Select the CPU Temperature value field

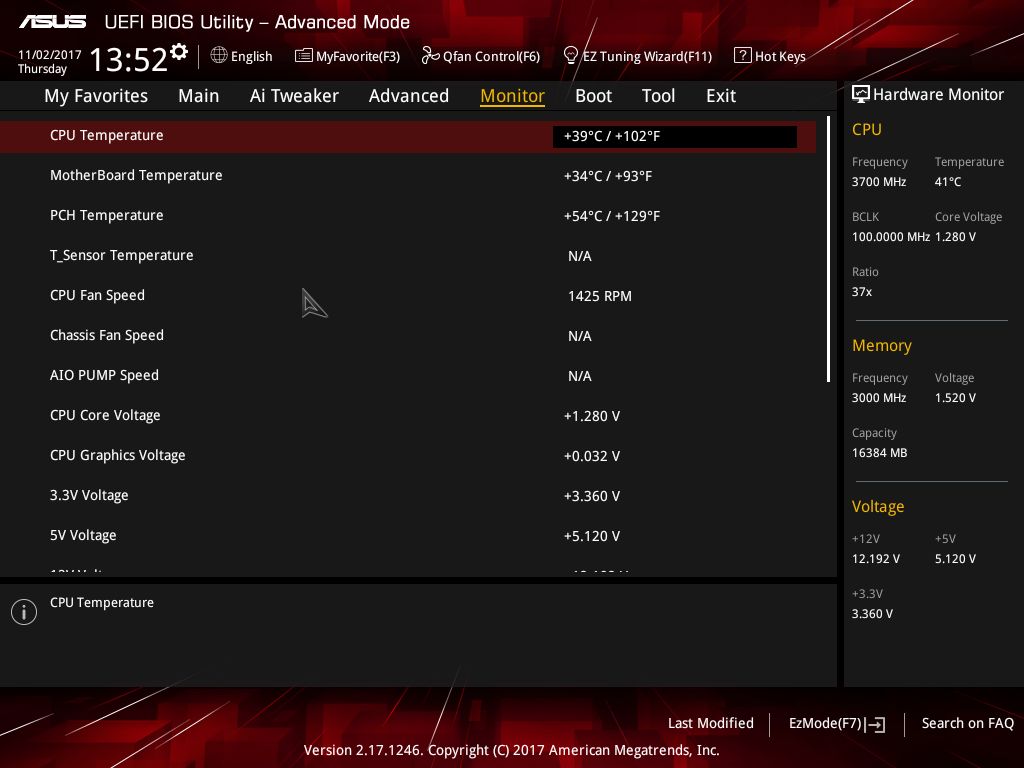click(x=675, y=136)
